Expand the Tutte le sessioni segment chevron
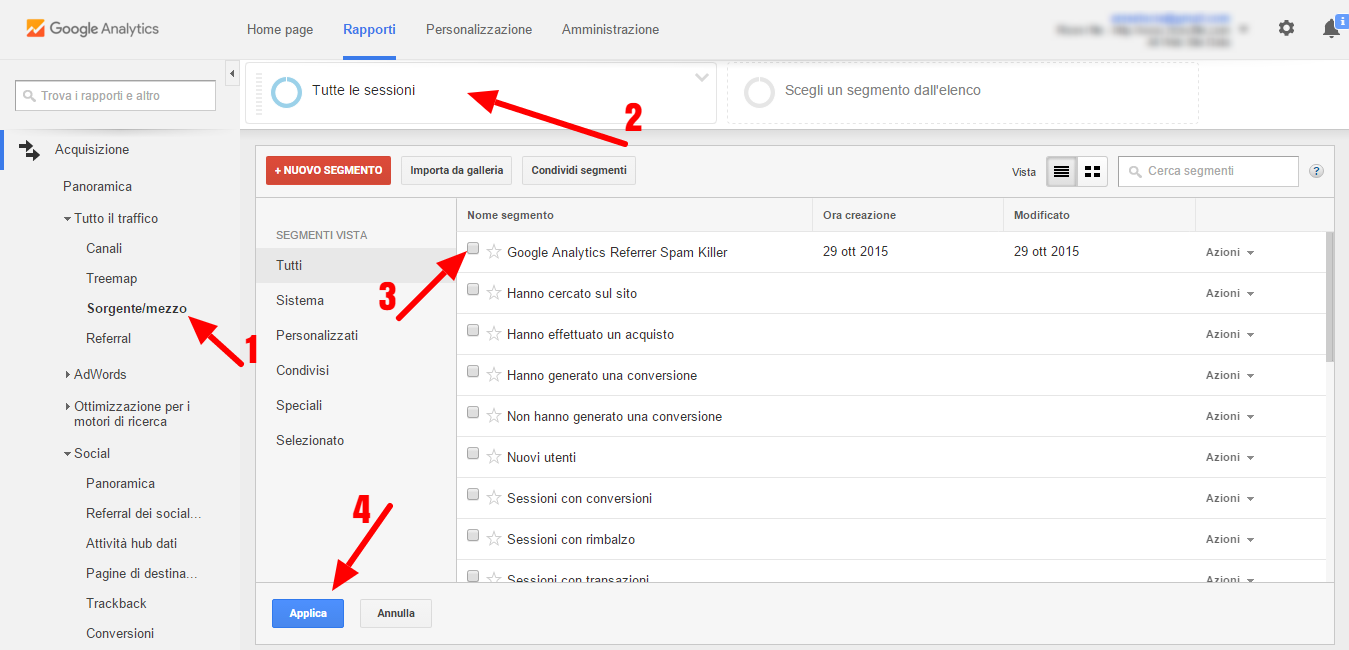The width and height of the screenshot is (1349, 650). click(x=702, y=78)
